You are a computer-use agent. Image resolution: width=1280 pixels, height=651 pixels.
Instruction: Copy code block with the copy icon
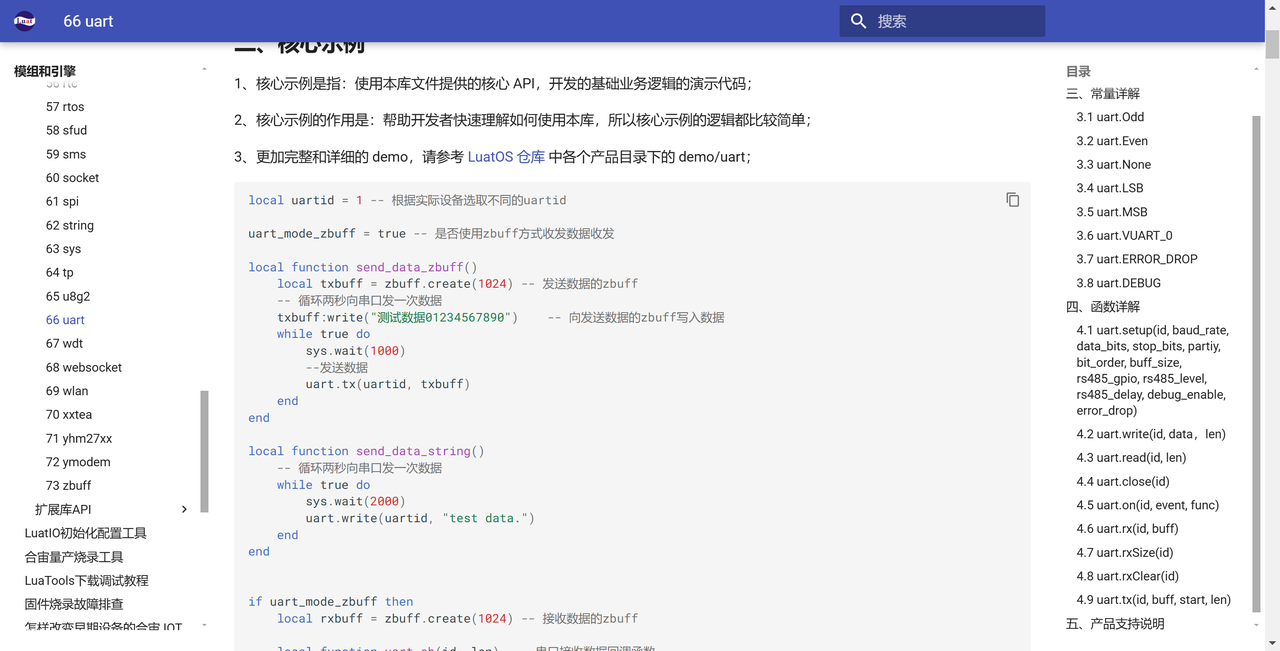1012,200
